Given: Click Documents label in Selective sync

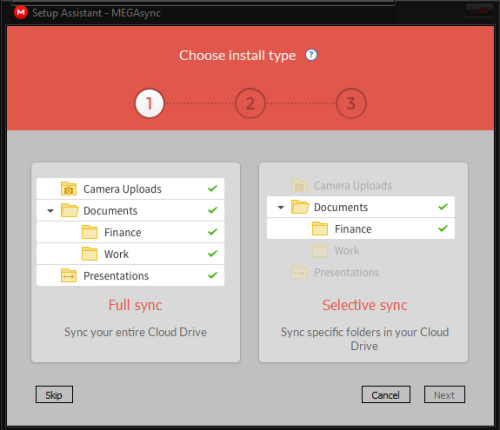Looking at the screenshot, I should pos(341,207).
